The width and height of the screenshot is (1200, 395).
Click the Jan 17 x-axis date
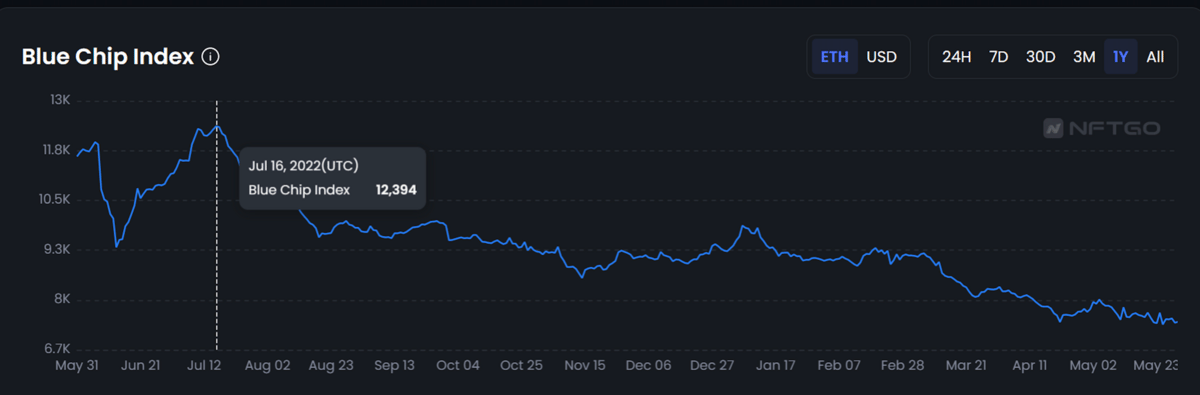776,366
